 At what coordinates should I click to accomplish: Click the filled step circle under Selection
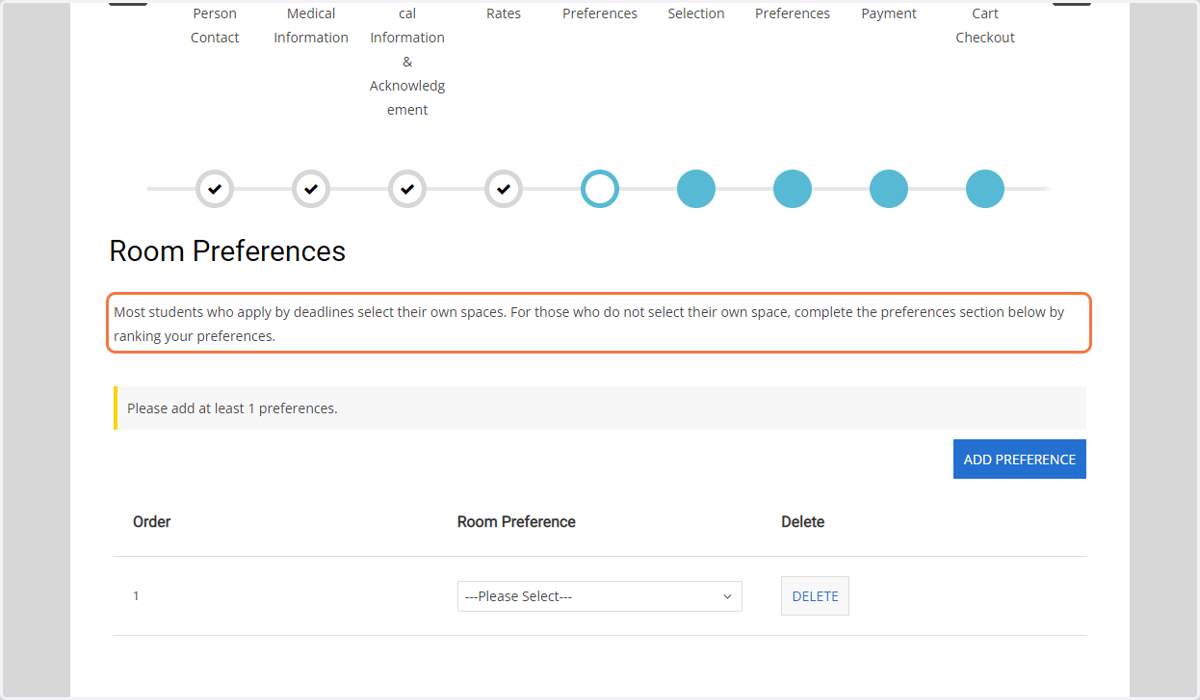696,189
